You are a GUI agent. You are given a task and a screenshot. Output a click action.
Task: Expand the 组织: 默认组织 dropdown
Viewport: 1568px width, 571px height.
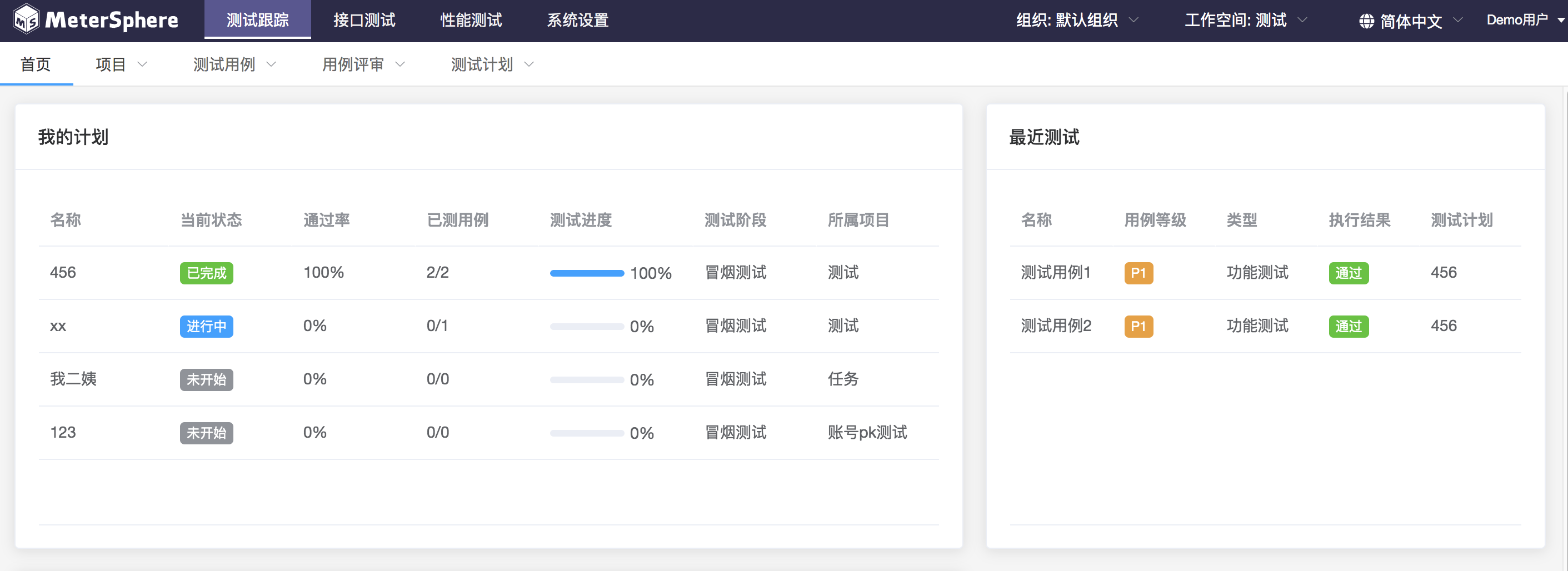pyautogui.click(x=1076, y=20)
